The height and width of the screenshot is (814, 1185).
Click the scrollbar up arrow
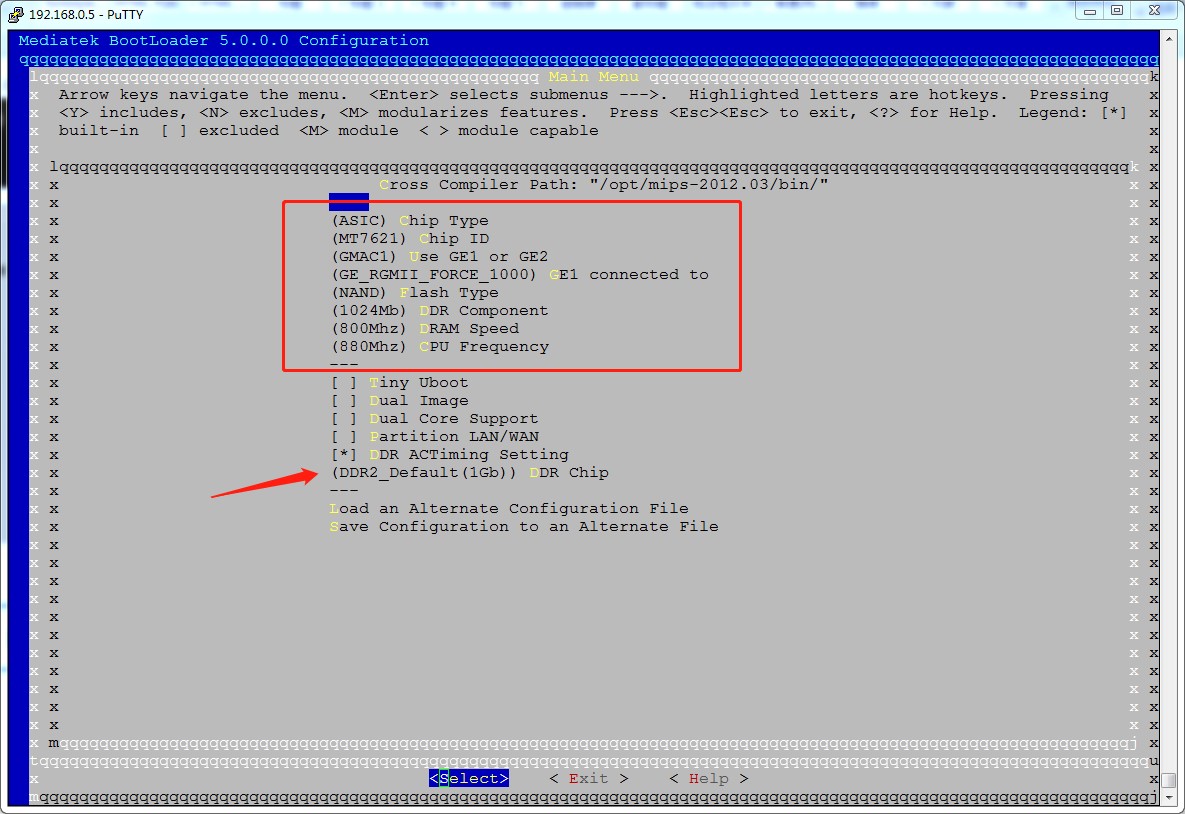click(x=1168, y=38)
